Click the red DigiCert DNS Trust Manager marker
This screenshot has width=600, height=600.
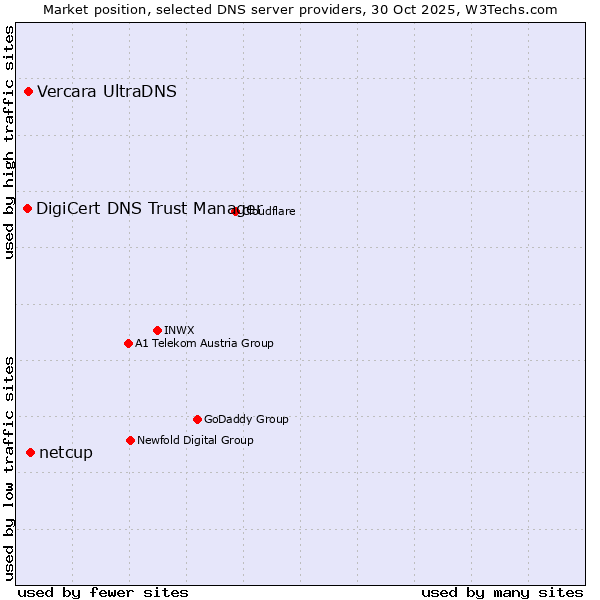pos(28,208)
